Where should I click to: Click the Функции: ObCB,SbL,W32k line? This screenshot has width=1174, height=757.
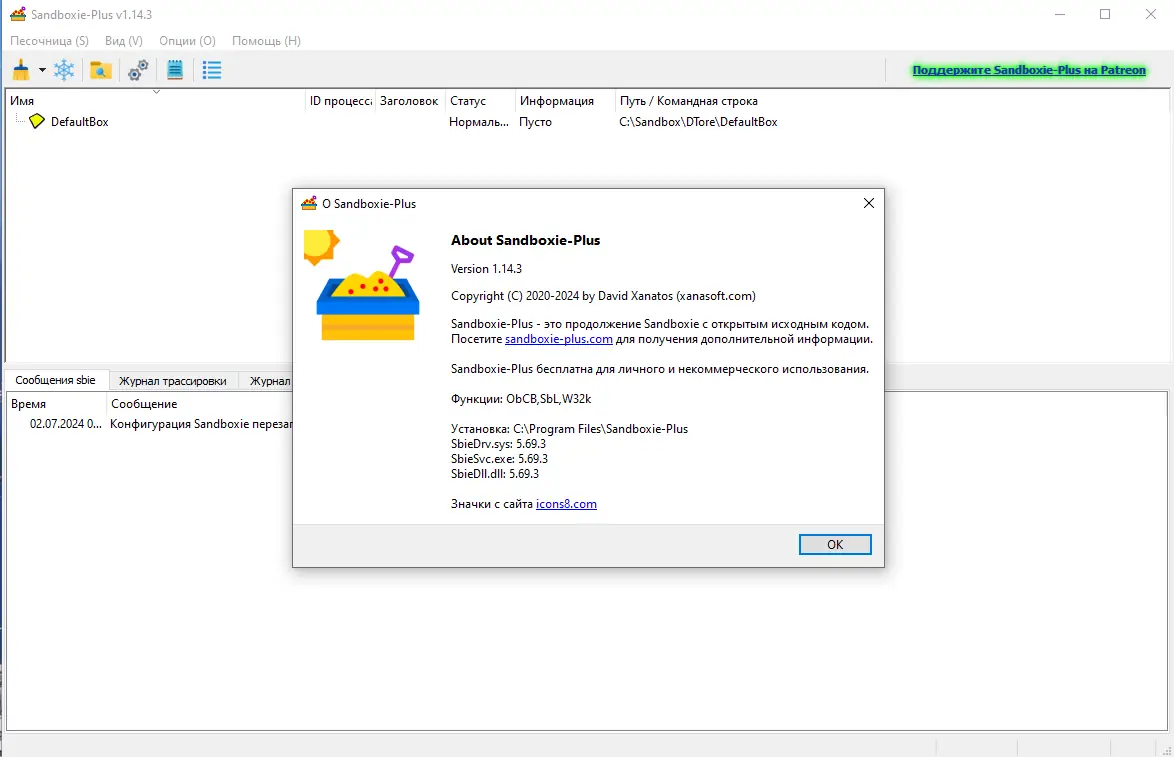(520, 399)
